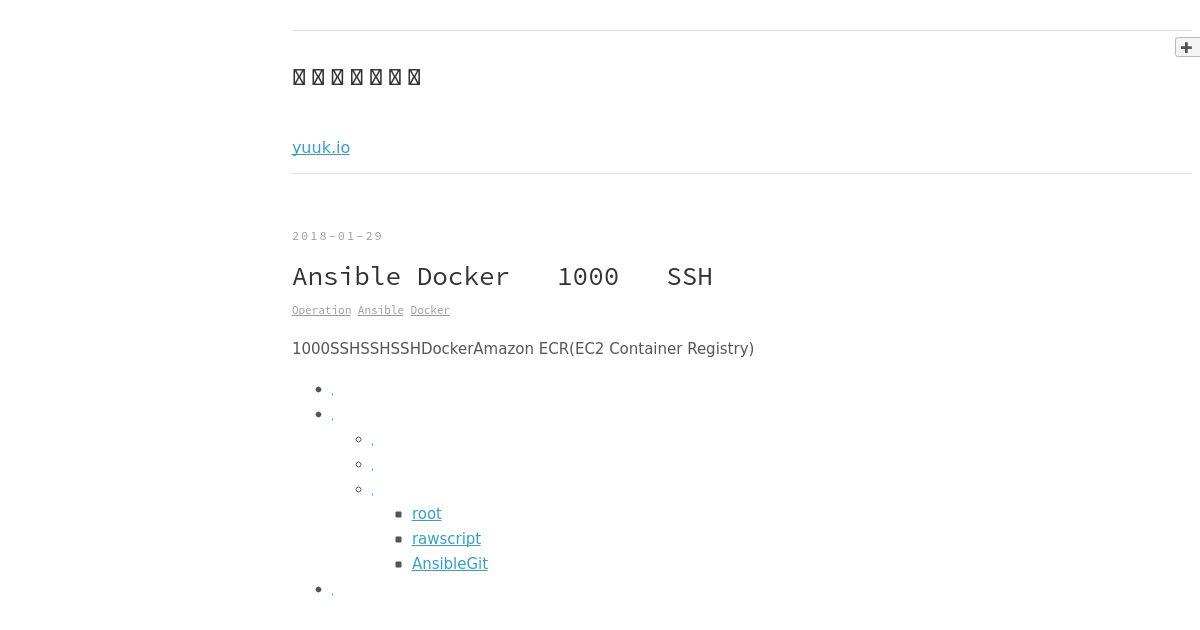Open the second top-level table of contents entry
The height and width of the screenshot is (630, 1200).
click(x=332, y=417)
